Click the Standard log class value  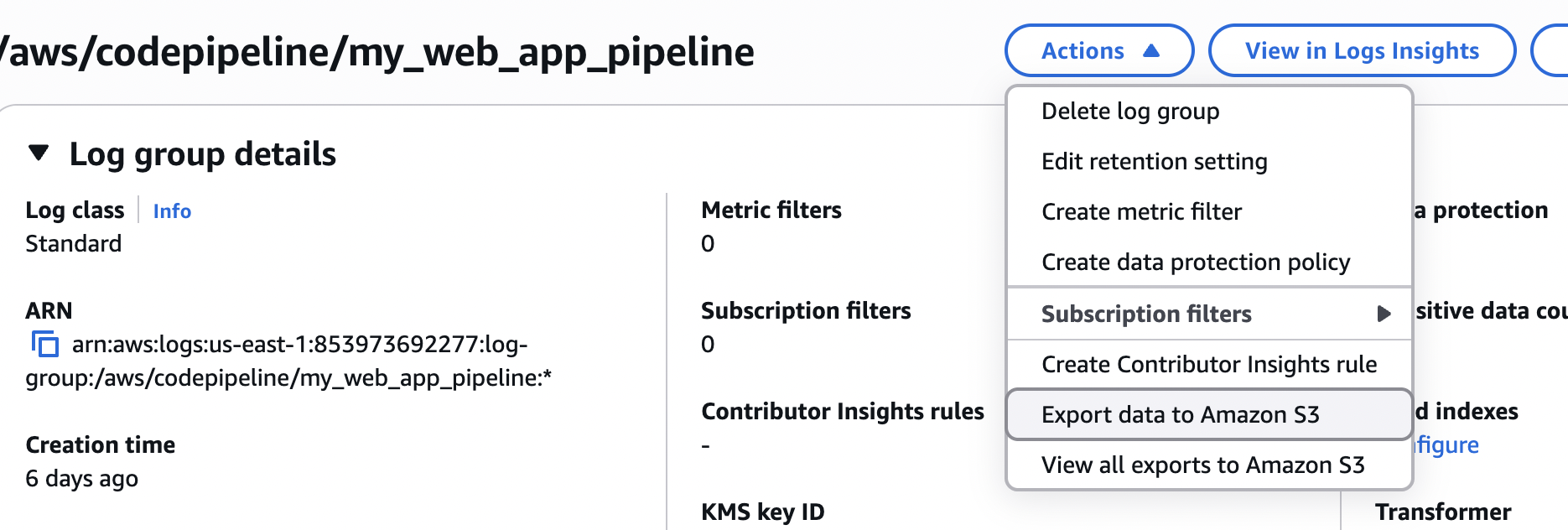(x=74, y=244)
